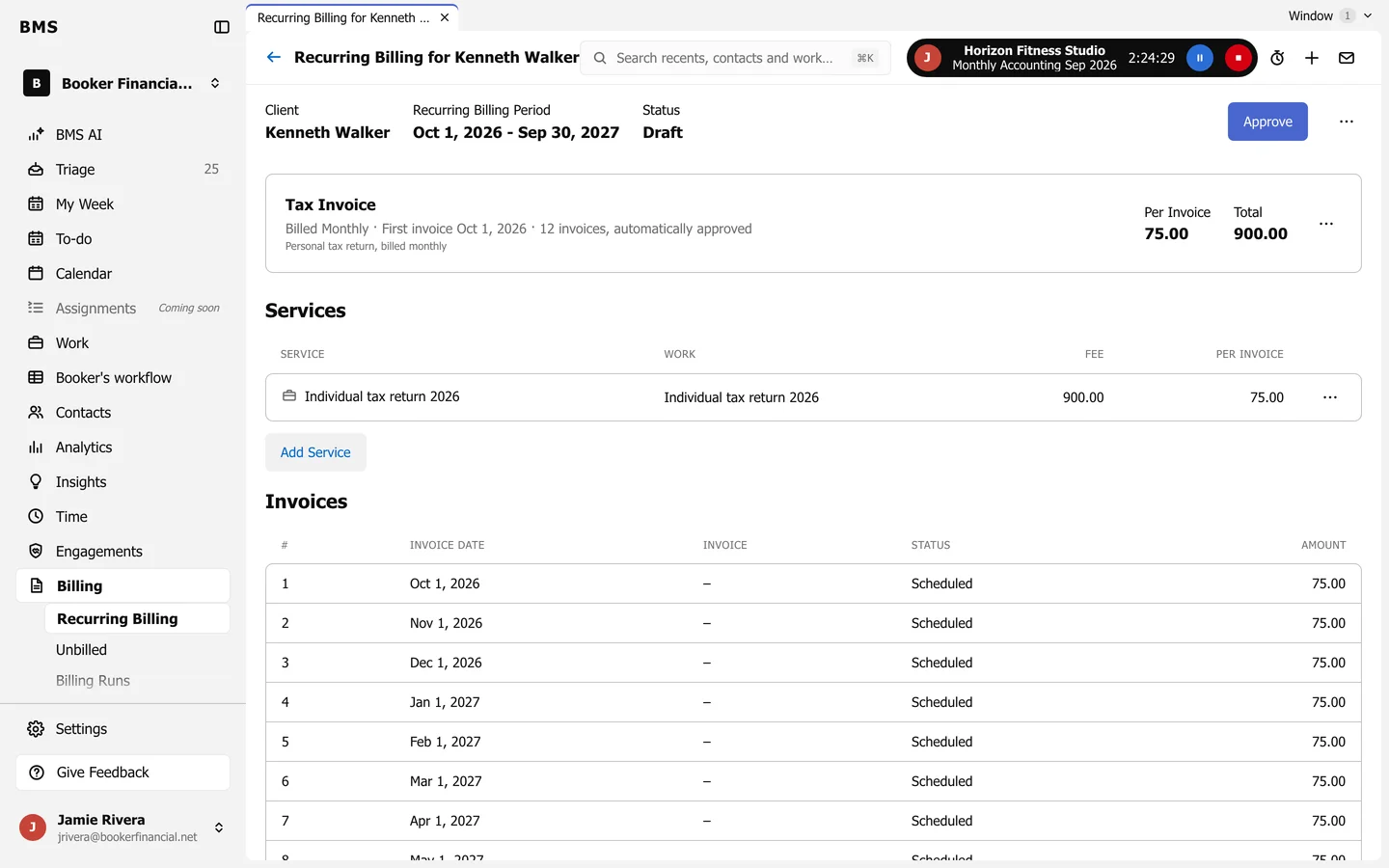Open Tax Invoice card options menu

coord(1326,224)
